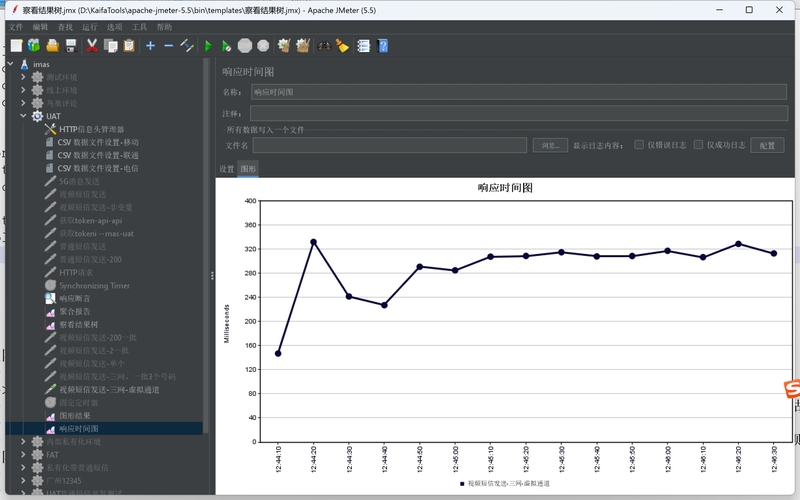Click the 浏览... browse button

click(x=550, y=145)
